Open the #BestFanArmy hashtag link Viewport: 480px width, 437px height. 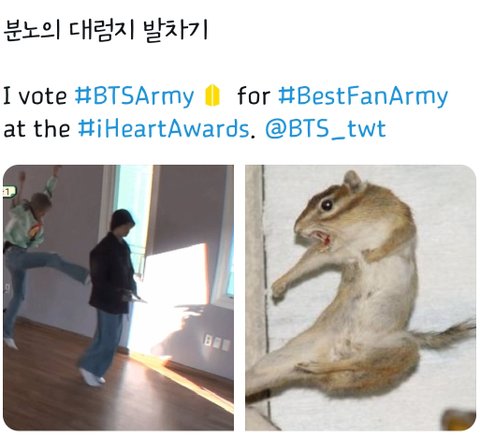363,96
